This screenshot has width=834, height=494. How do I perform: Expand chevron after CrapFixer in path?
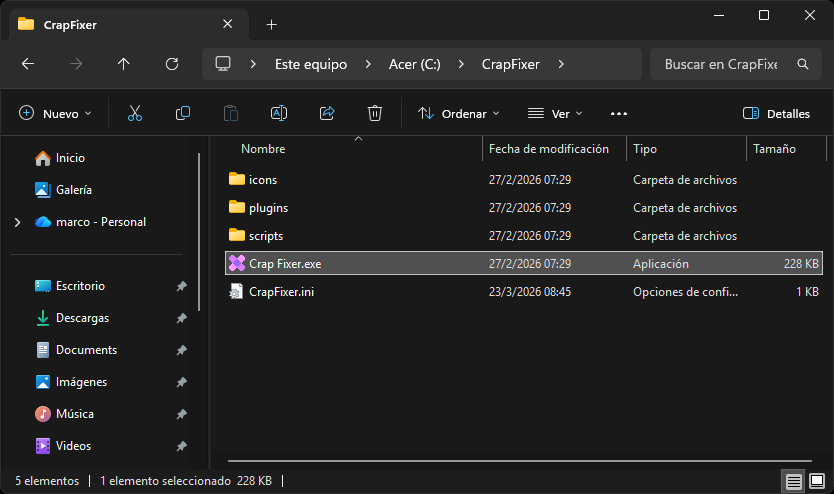(561, 64)
